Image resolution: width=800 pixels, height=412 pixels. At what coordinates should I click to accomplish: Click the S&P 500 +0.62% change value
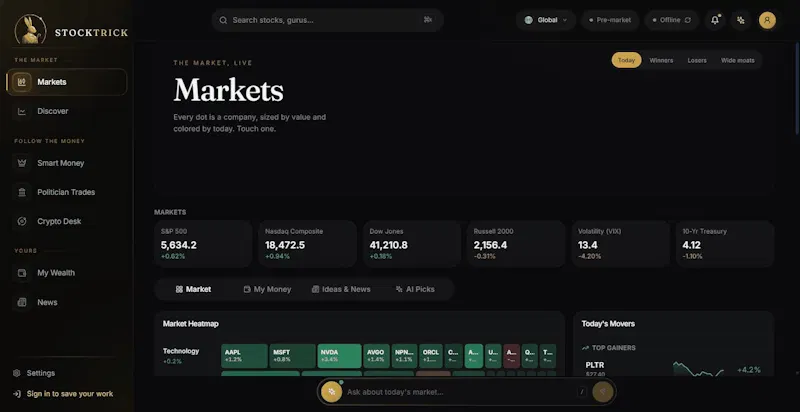point(173,256)
